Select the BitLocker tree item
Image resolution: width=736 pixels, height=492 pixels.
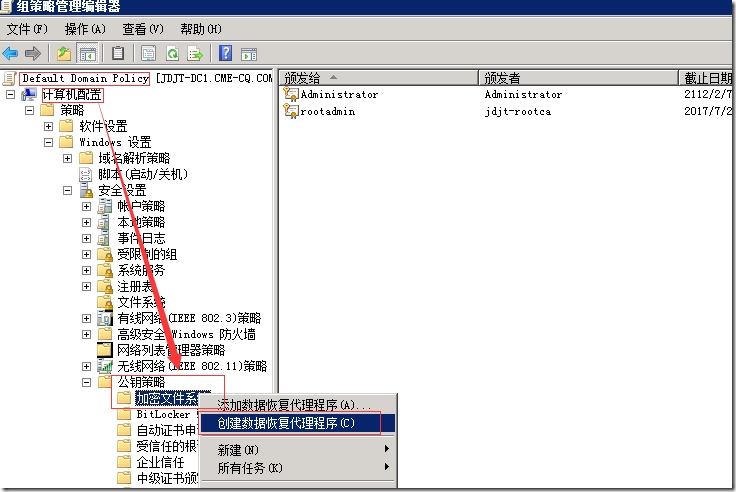[163, 414]
